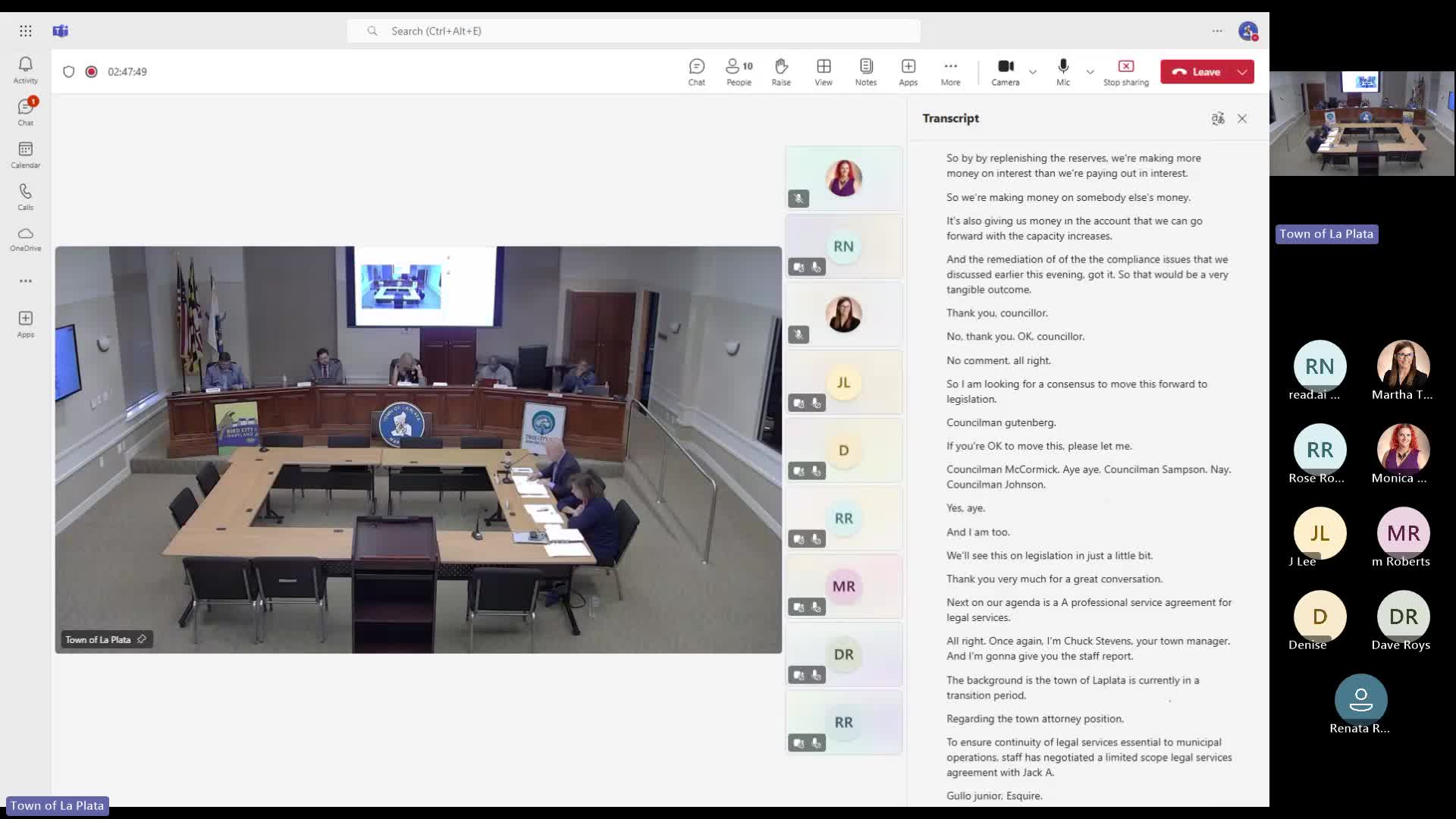Expand the Mic options arrow
Image resolution: width=1456 pixels, height=819 pixels.
(x=1090, y=72)
